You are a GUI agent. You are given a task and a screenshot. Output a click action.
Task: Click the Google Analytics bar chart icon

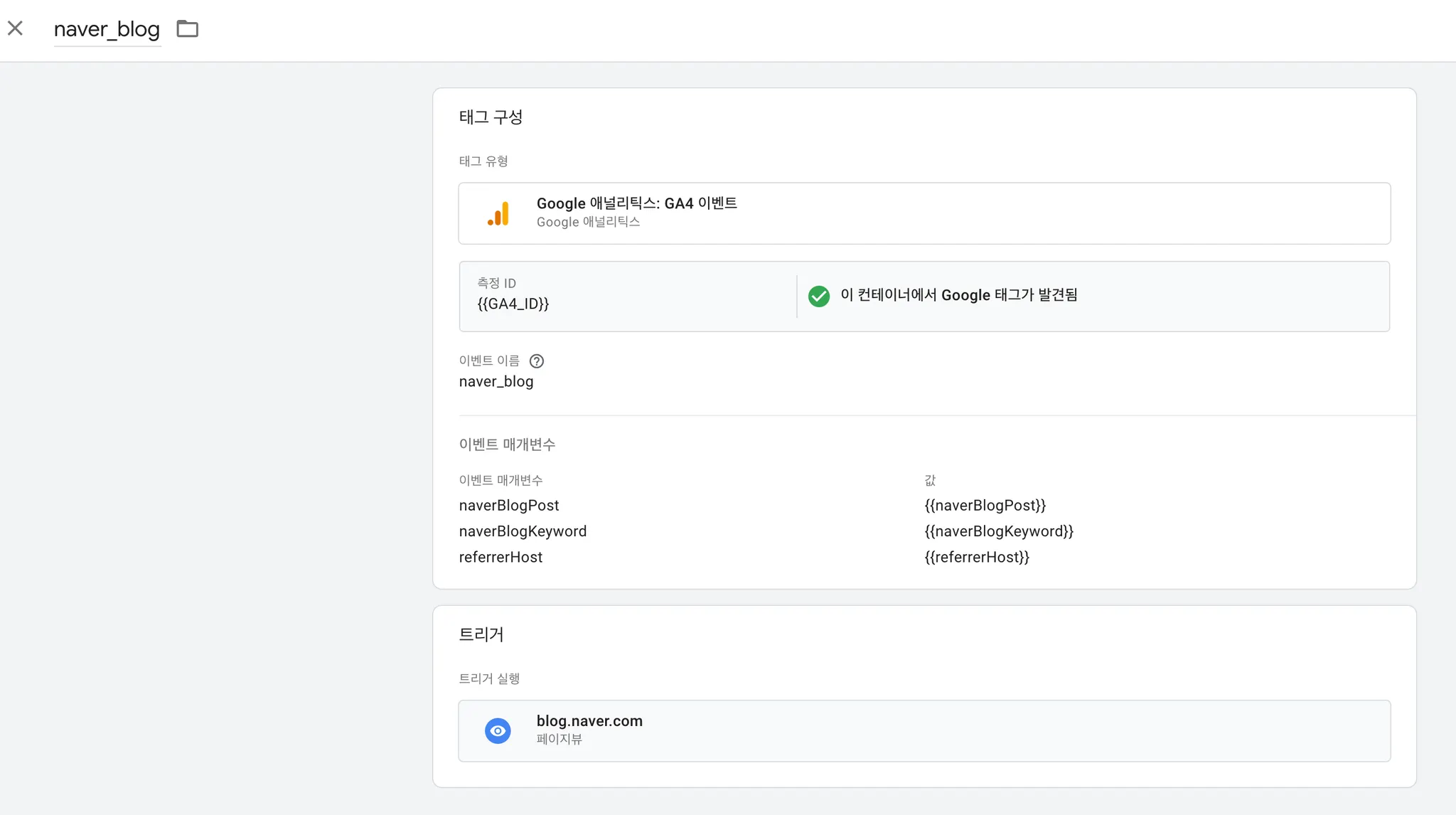[498, 213]
